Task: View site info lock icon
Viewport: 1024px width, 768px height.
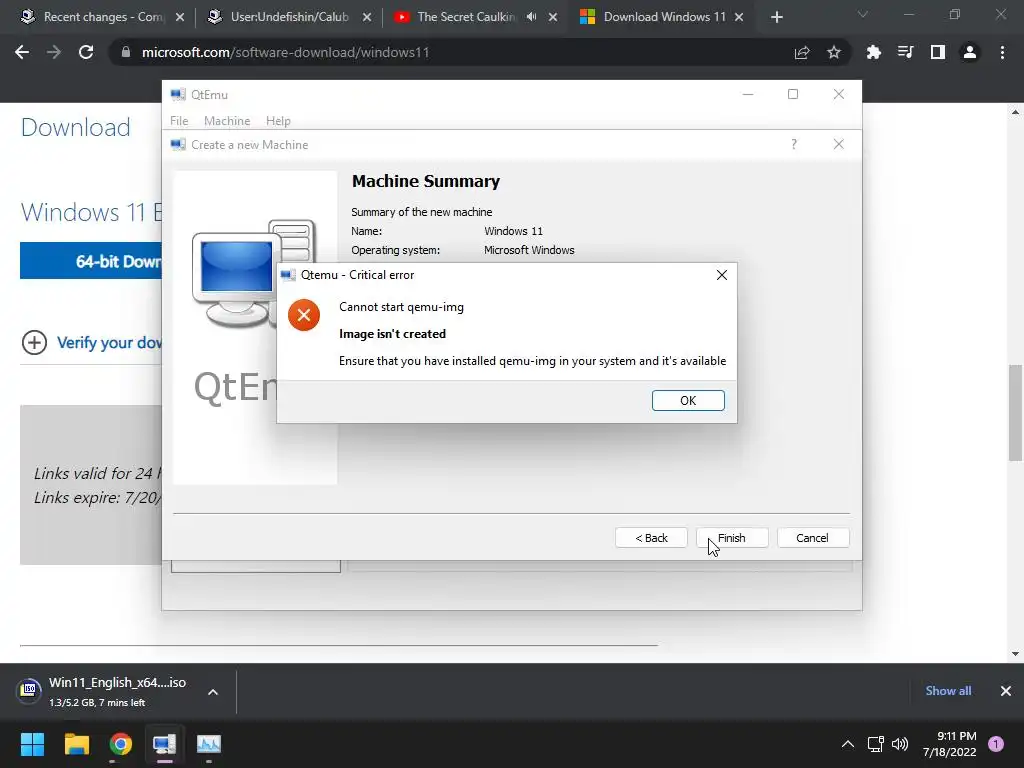Action: [x=125, y=52]
